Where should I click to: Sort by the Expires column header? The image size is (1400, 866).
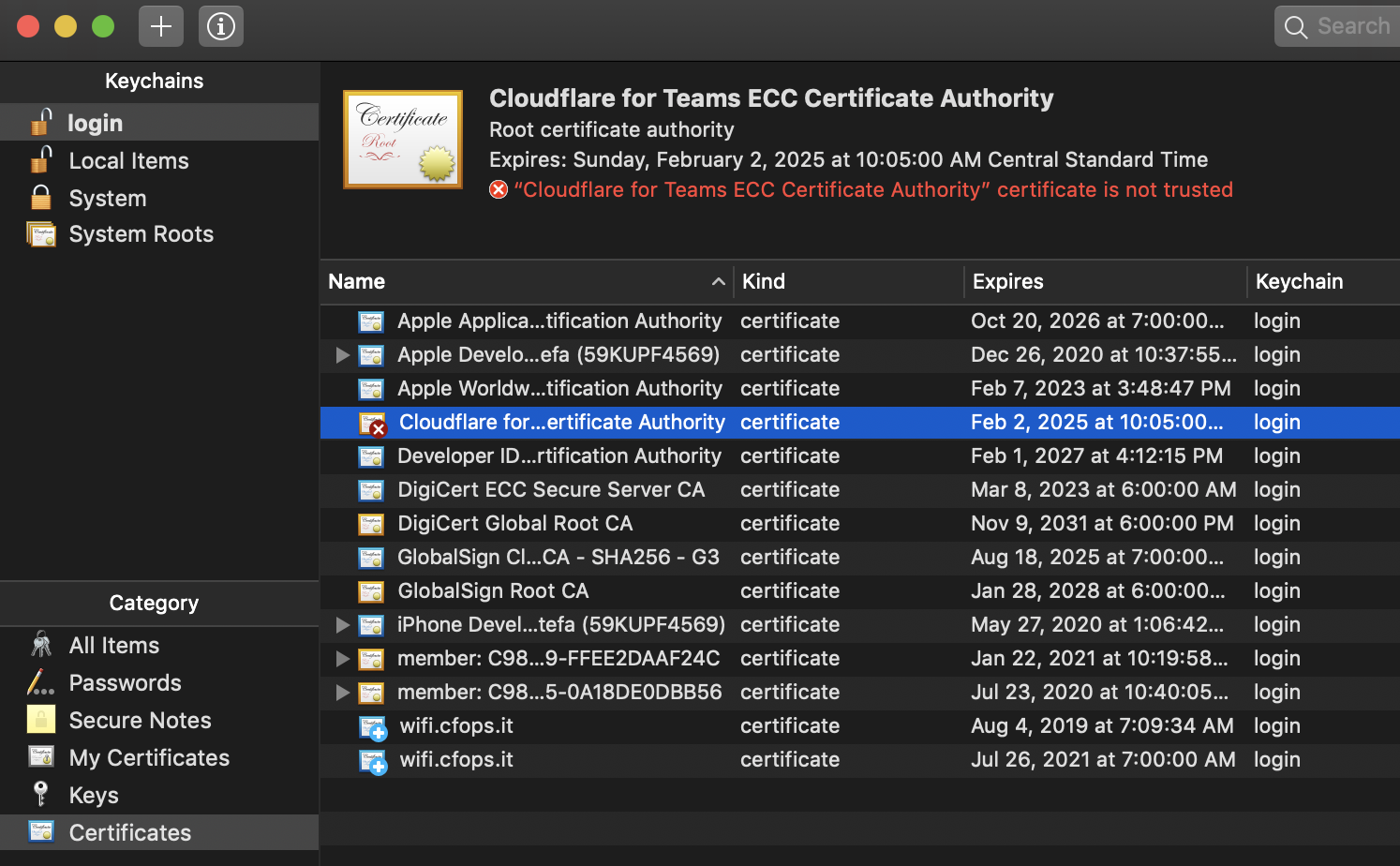tap(1007, 281)
